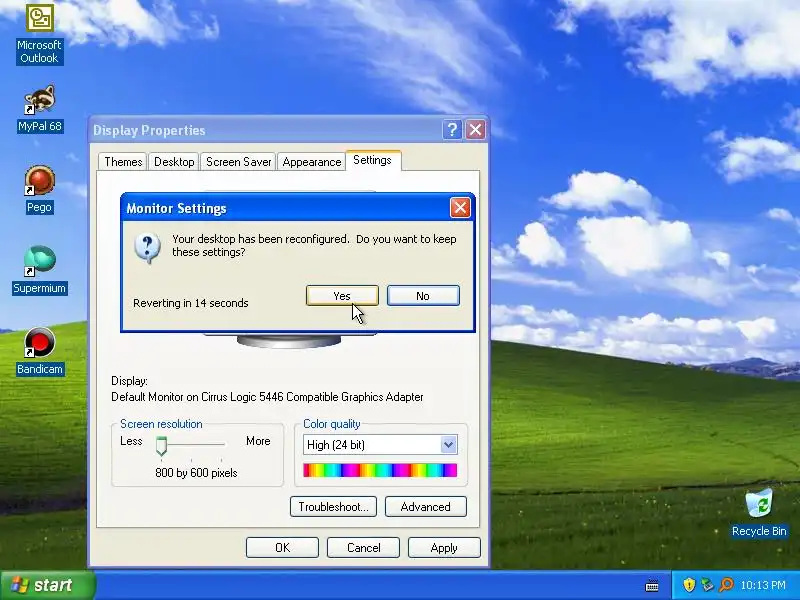Open the Microsoft Outlook desktop icon
This screenshot has width=800, height=600.
click(x=39, y=34)
